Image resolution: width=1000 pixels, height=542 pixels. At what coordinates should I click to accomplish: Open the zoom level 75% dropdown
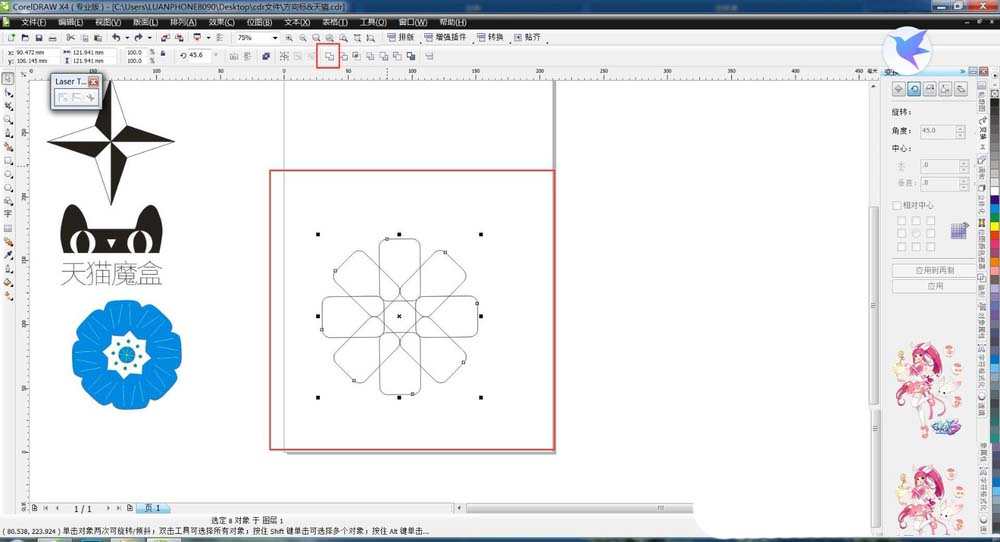coord(274,38)
